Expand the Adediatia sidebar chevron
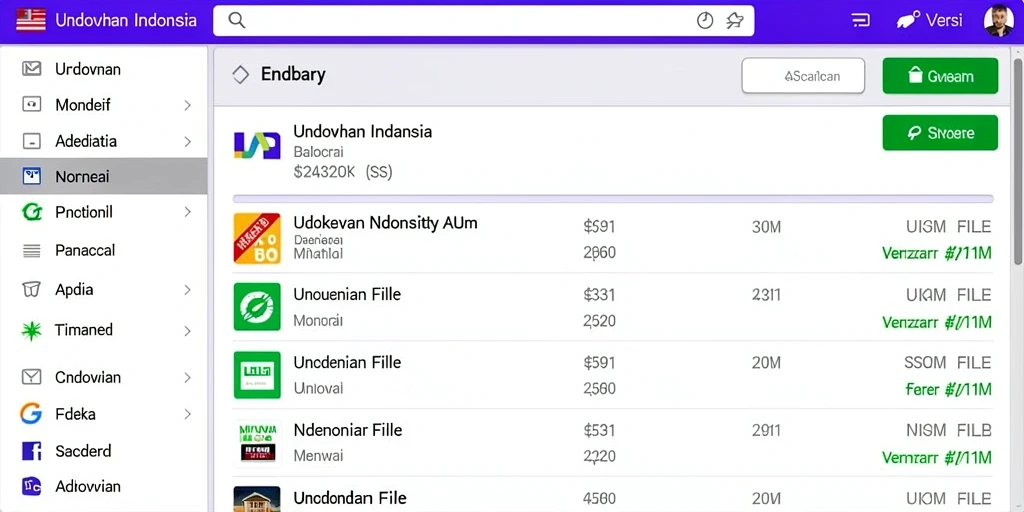 tap(187, 142)
